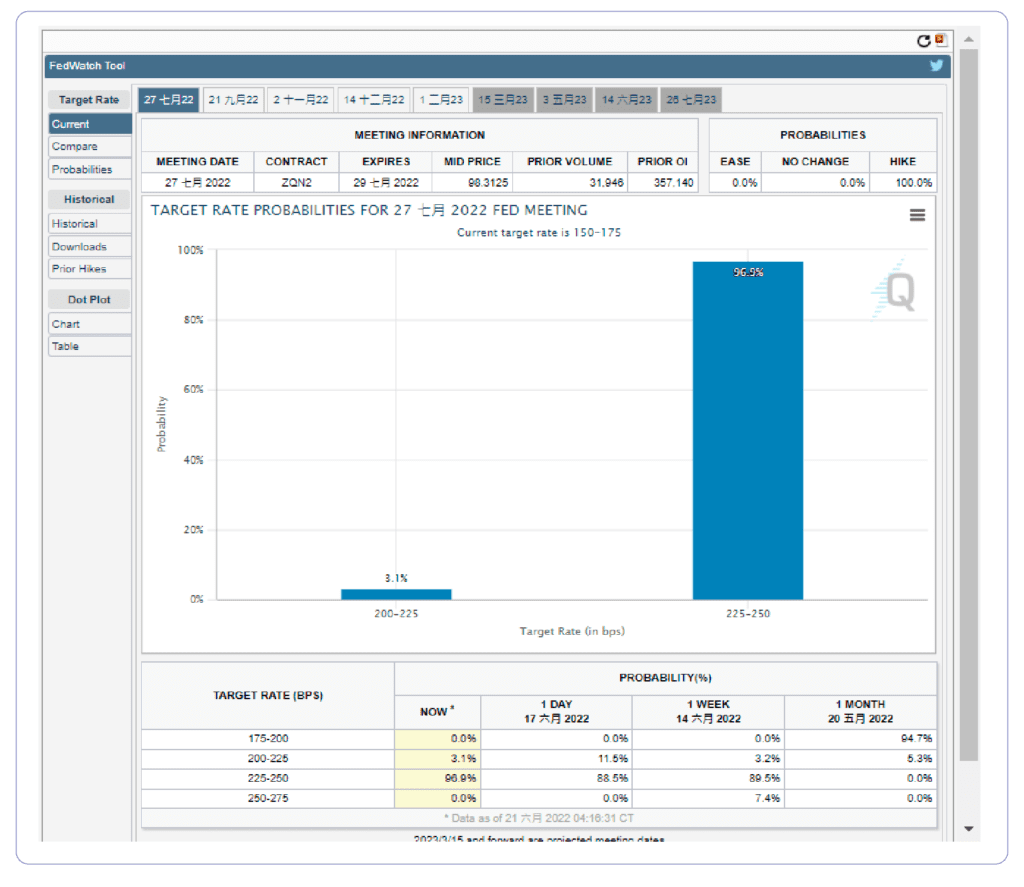This screenshot has height=887, width=1024.
Task: Click the orange export icon beside refresh
Action: 940,40
